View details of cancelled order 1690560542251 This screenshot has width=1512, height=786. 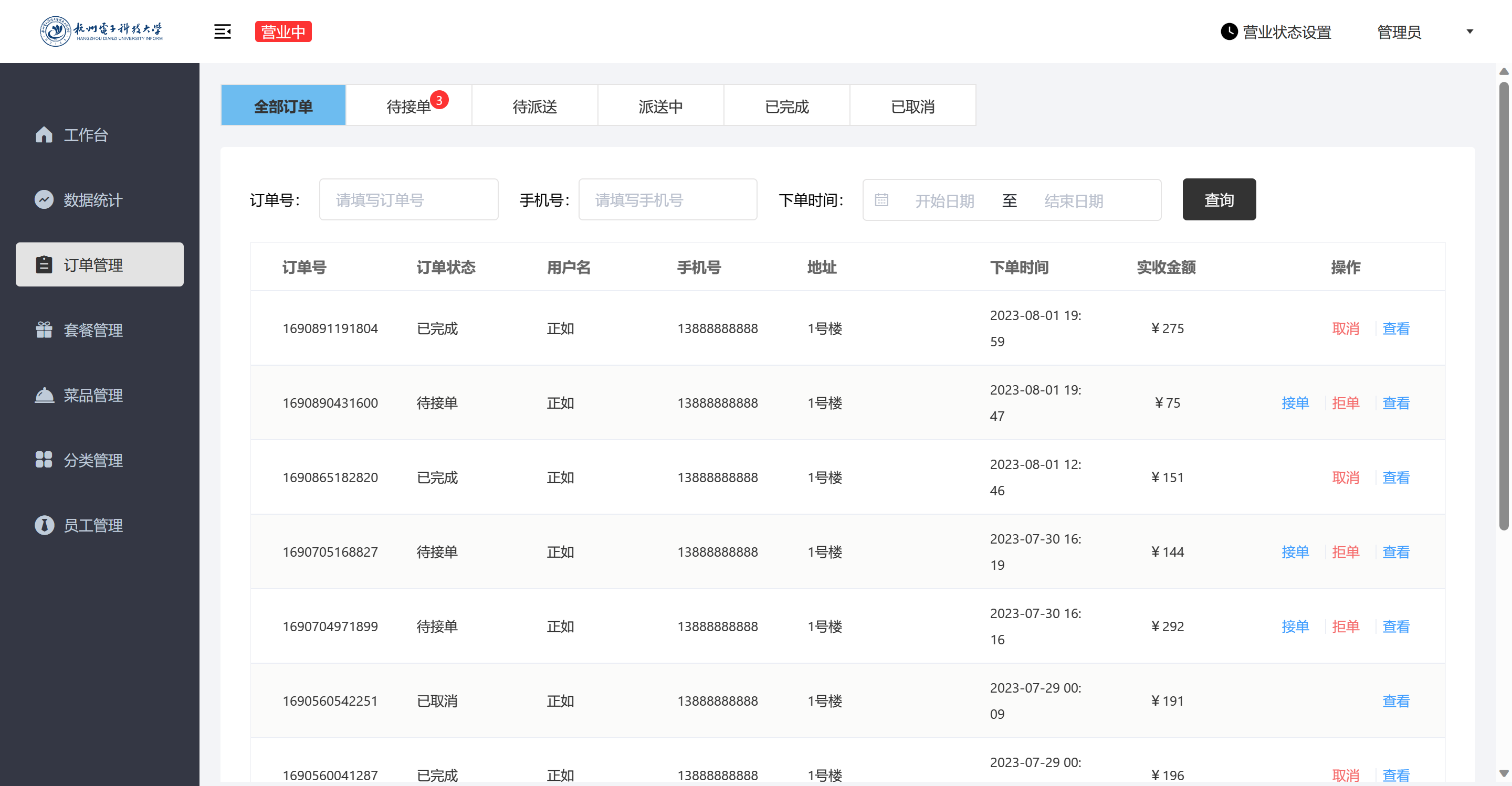(1396, 701)
